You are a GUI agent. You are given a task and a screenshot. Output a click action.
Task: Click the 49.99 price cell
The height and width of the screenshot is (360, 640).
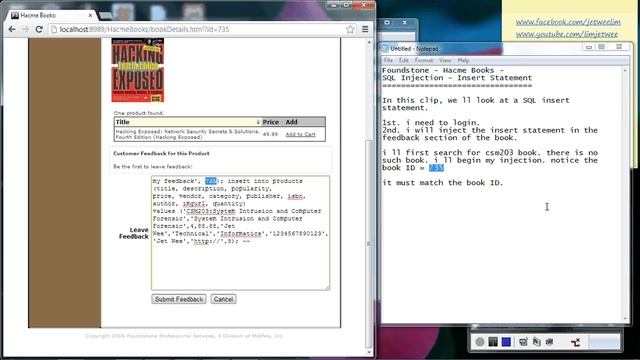pyautogui.click(x=270, y=134)
